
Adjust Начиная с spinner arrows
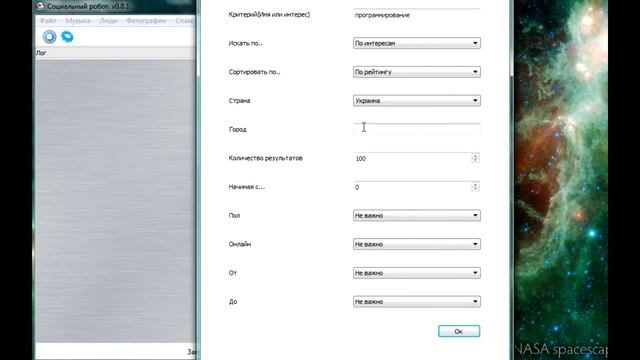475,187
